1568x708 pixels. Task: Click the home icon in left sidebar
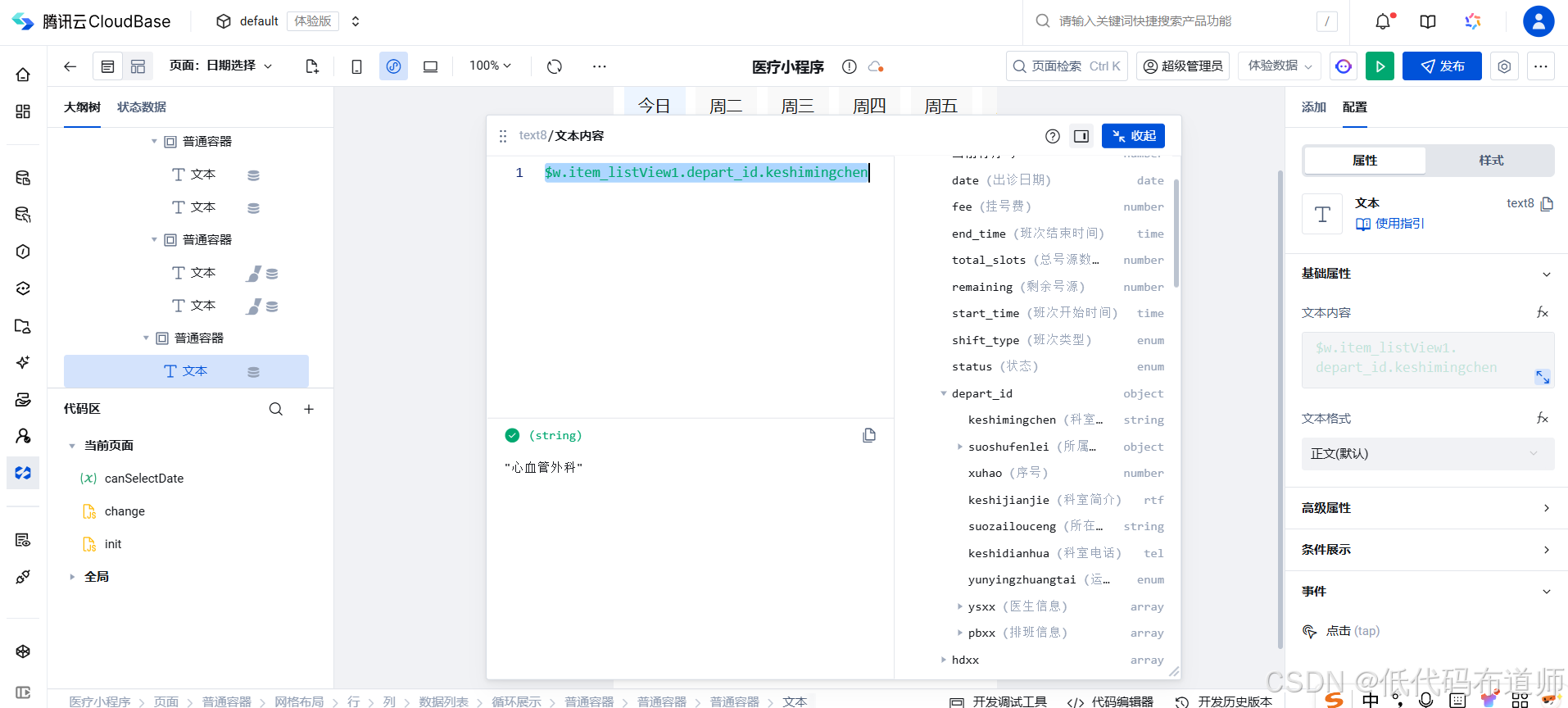tap(23, 75)
